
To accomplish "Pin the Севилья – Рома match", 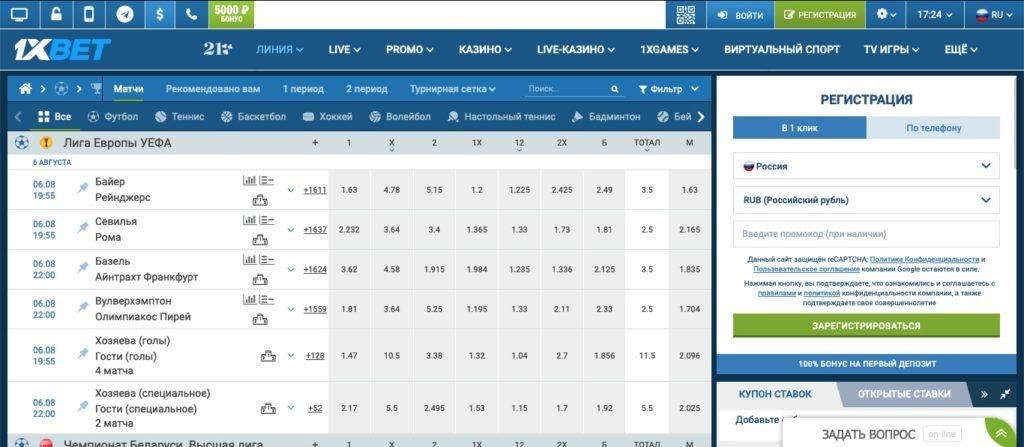I will pyautogui.click(x=82, y=228).
